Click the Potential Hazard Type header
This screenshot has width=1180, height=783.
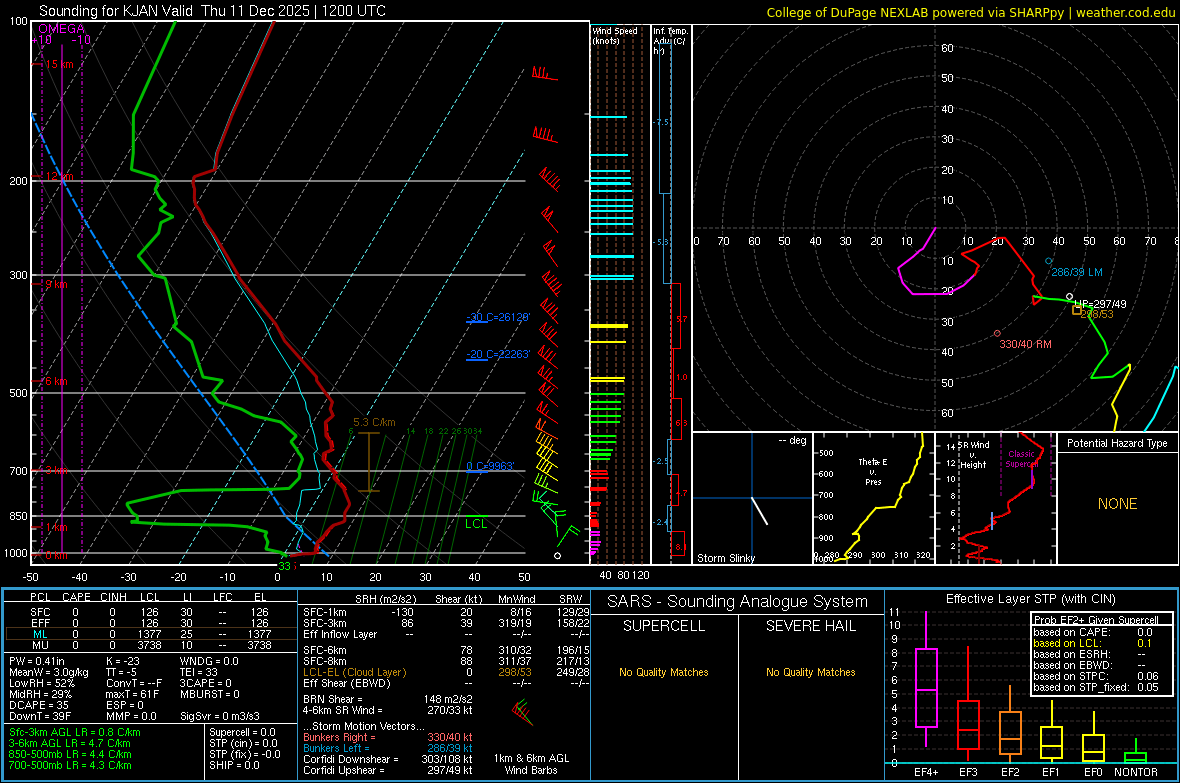click(x=1118, y=443)
